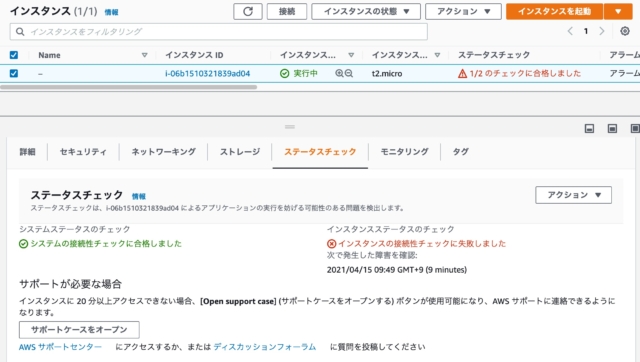Sort by instance state column arrow

351,55
